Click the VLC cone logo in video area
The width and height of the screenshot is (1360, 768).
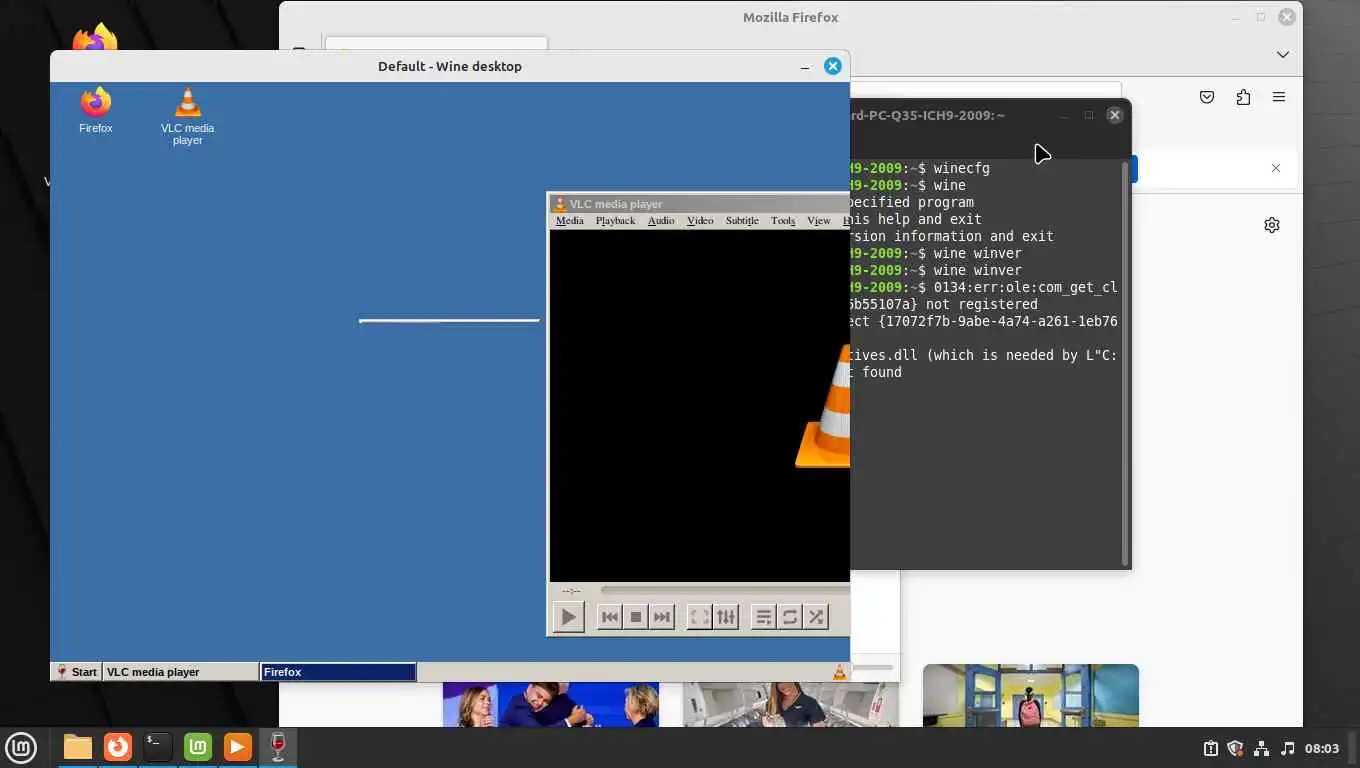tap(824, 405)
